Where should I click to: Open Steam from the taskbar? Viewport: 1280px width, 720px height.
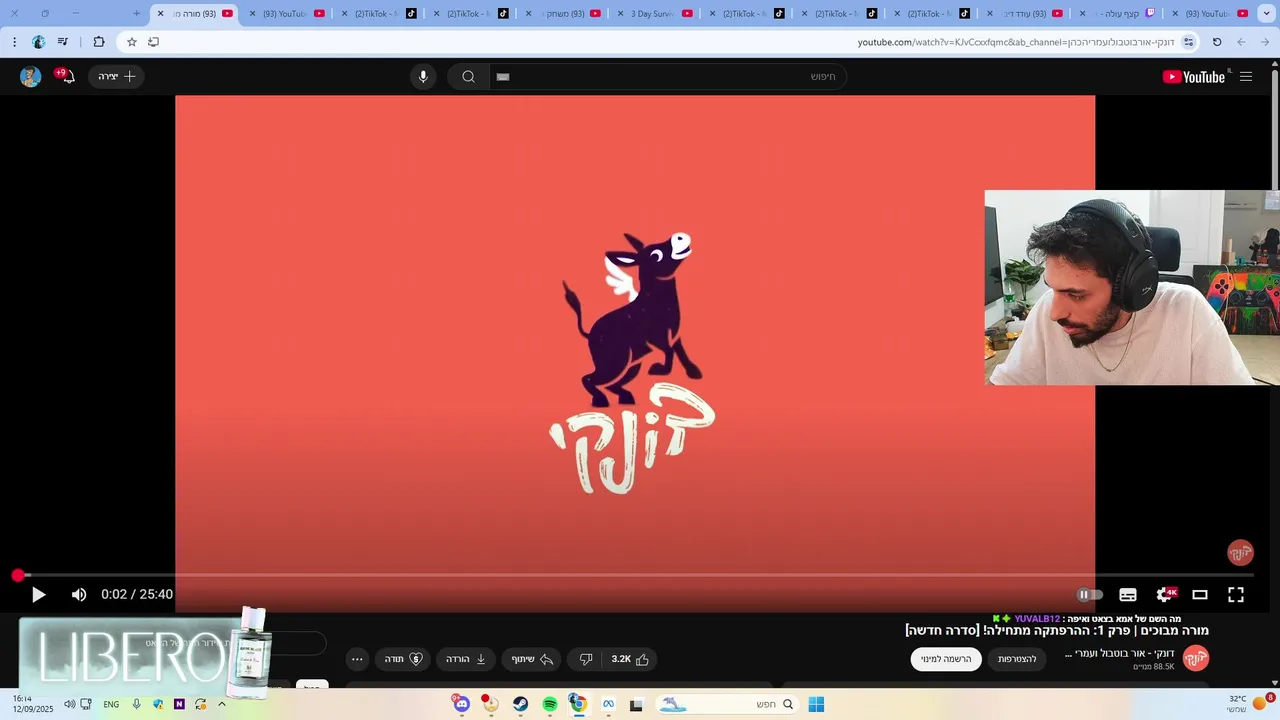[521, 704]
